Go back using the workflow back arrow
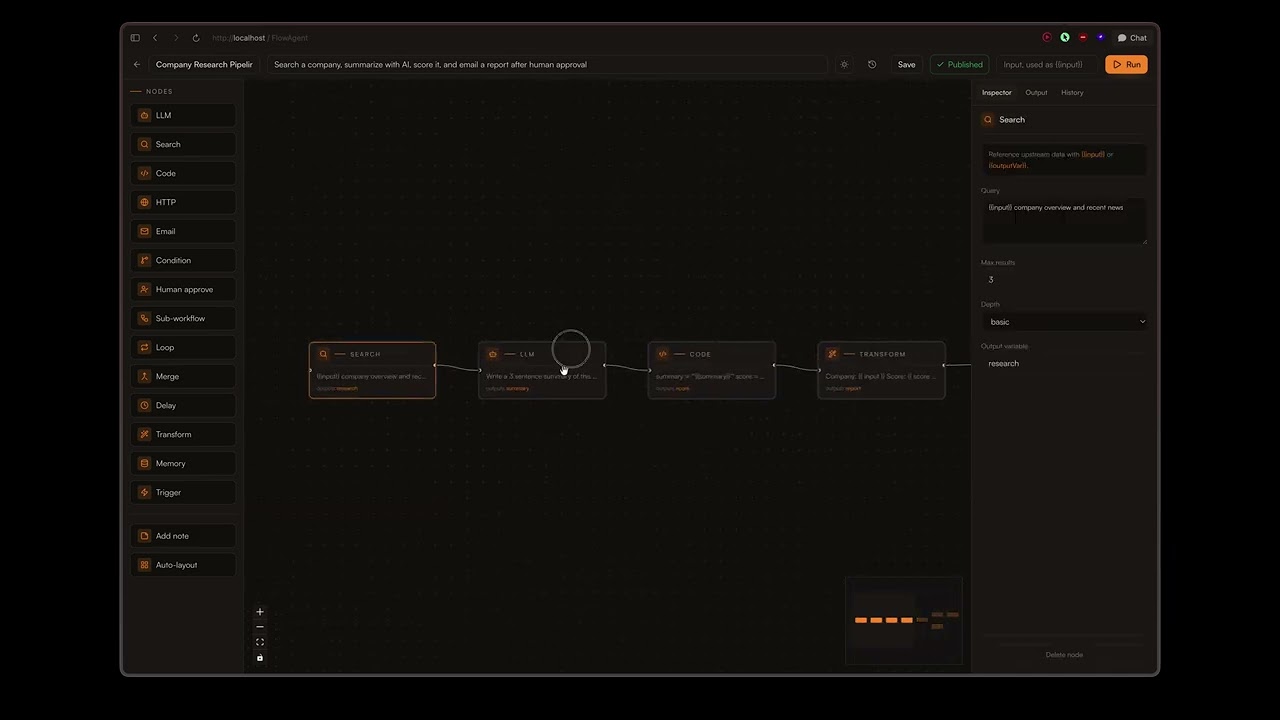Screen dimensions: 1280x720 (x=137, y=64)
